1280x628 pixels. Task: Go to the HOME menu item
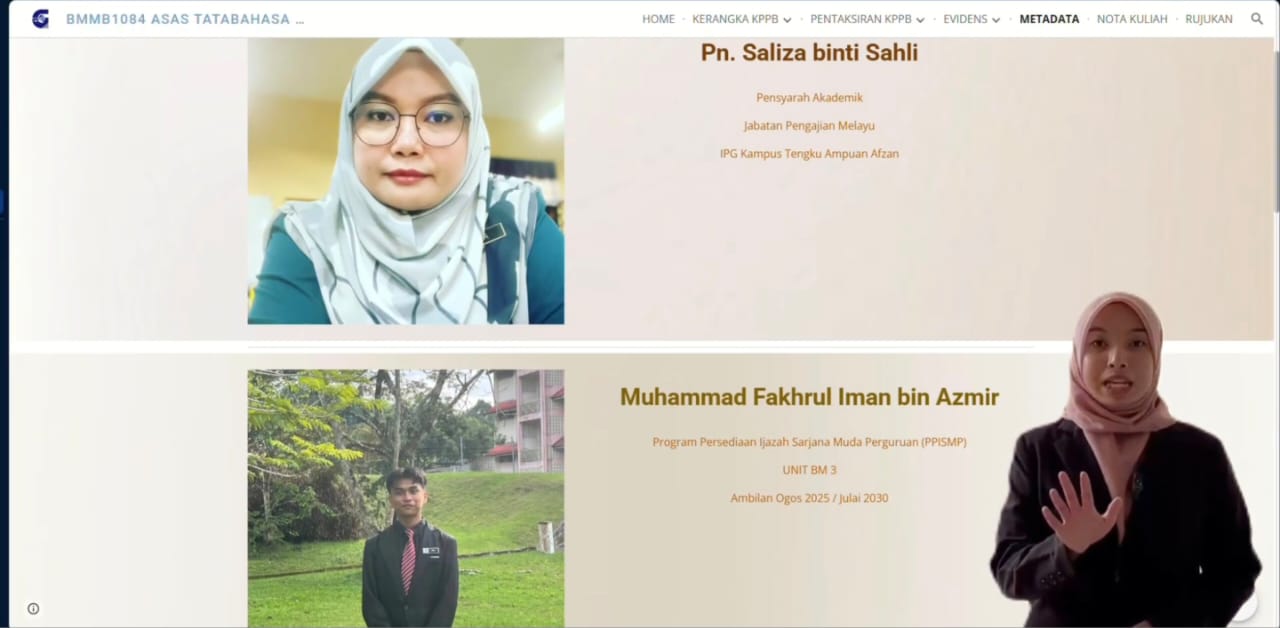click(x=658, y=19)
